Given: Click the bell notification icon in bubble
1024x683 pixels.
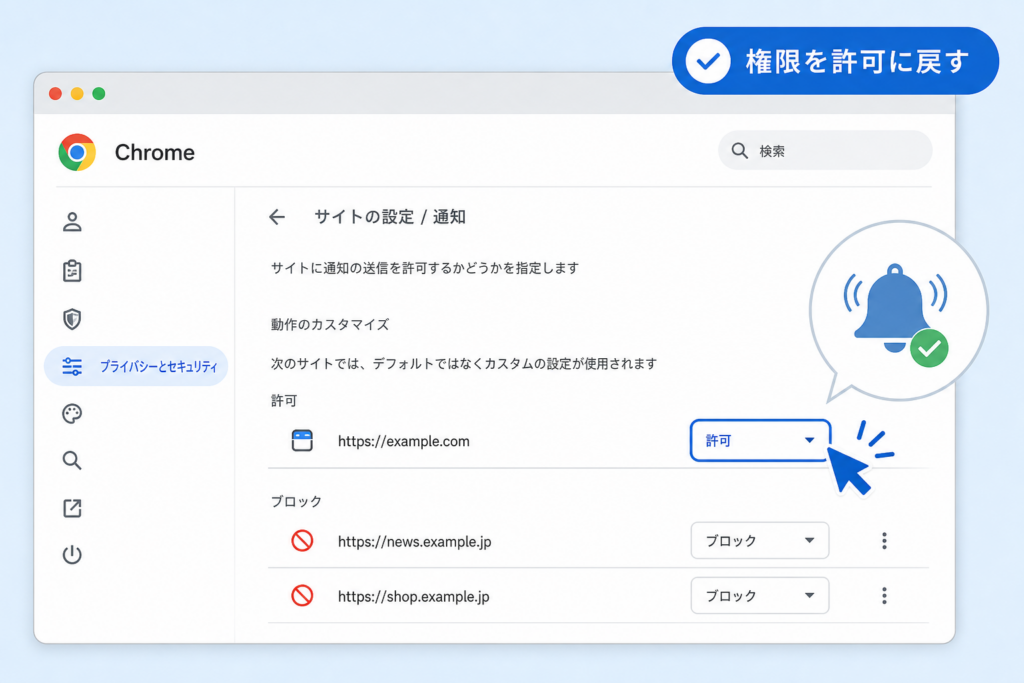Looking at the screenshot, I should (x=895, y=307).
